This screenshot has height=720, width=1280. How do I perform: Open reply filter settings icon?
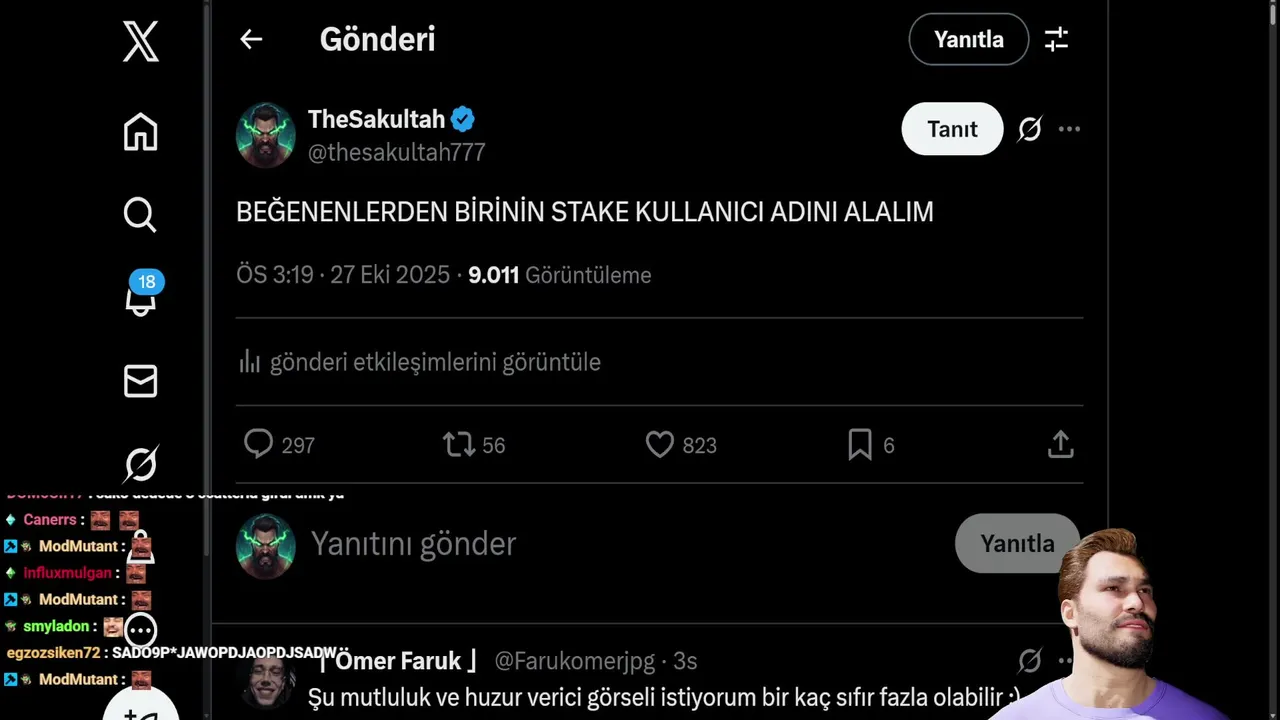(1056, 39)
